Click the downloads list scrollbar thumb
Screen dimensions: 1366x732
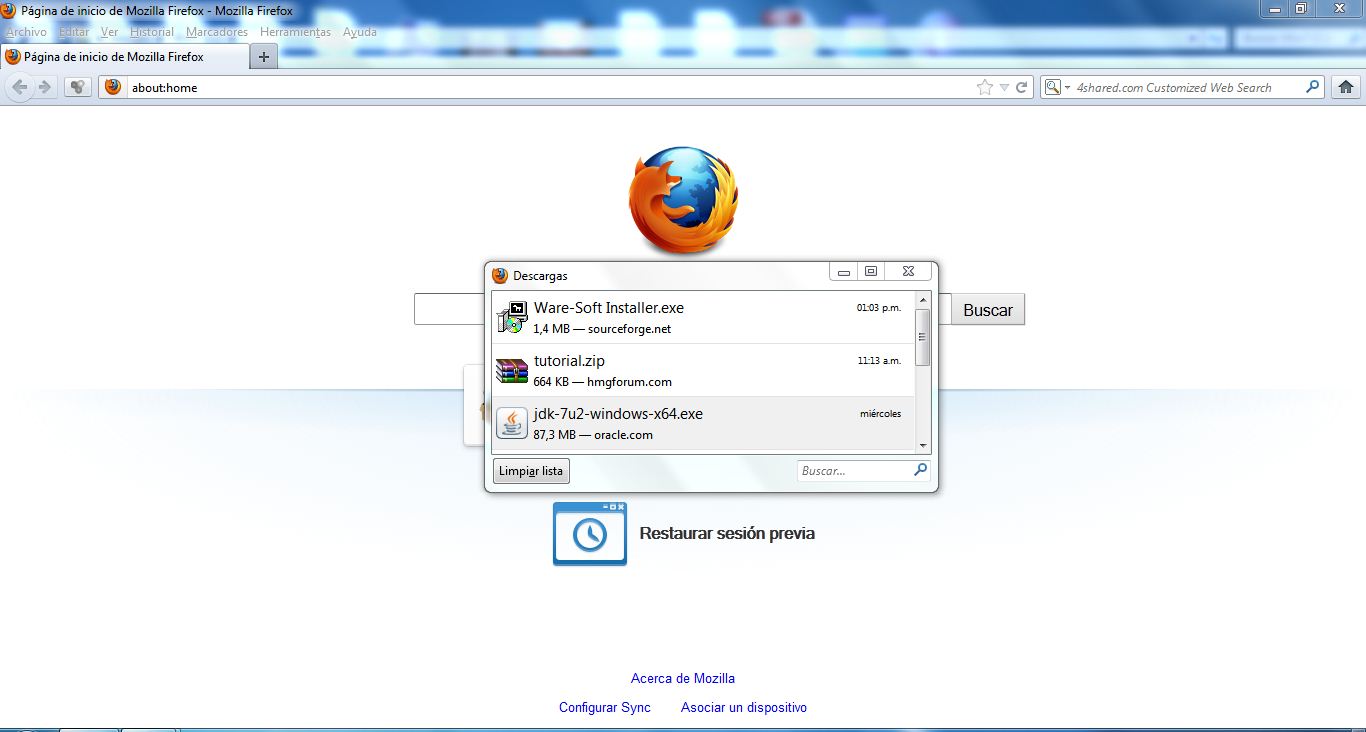923,337
